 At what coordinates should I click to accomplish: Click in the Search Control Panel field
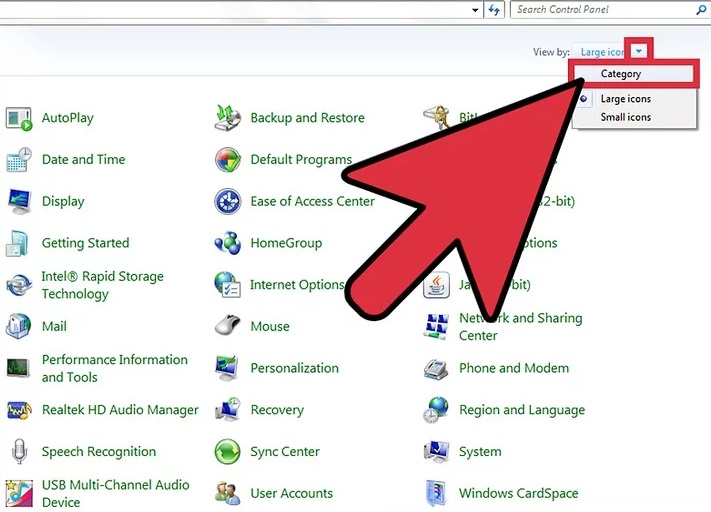tap(605, 9)
